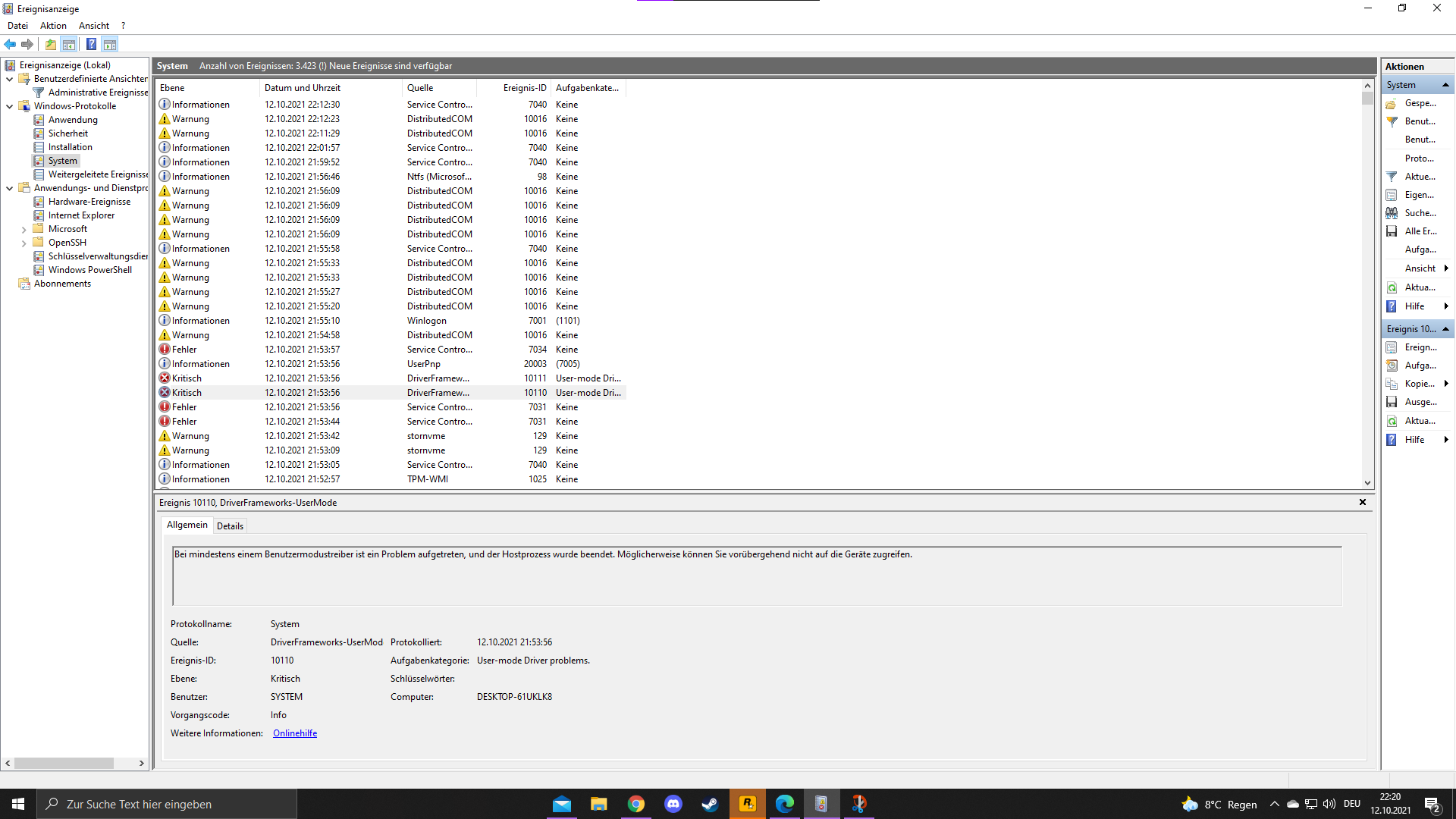The width and height of the screenshot is (1456, 819).
Task: Click the filter funnel Aktue... action
Action: (x=1392, y=177)
